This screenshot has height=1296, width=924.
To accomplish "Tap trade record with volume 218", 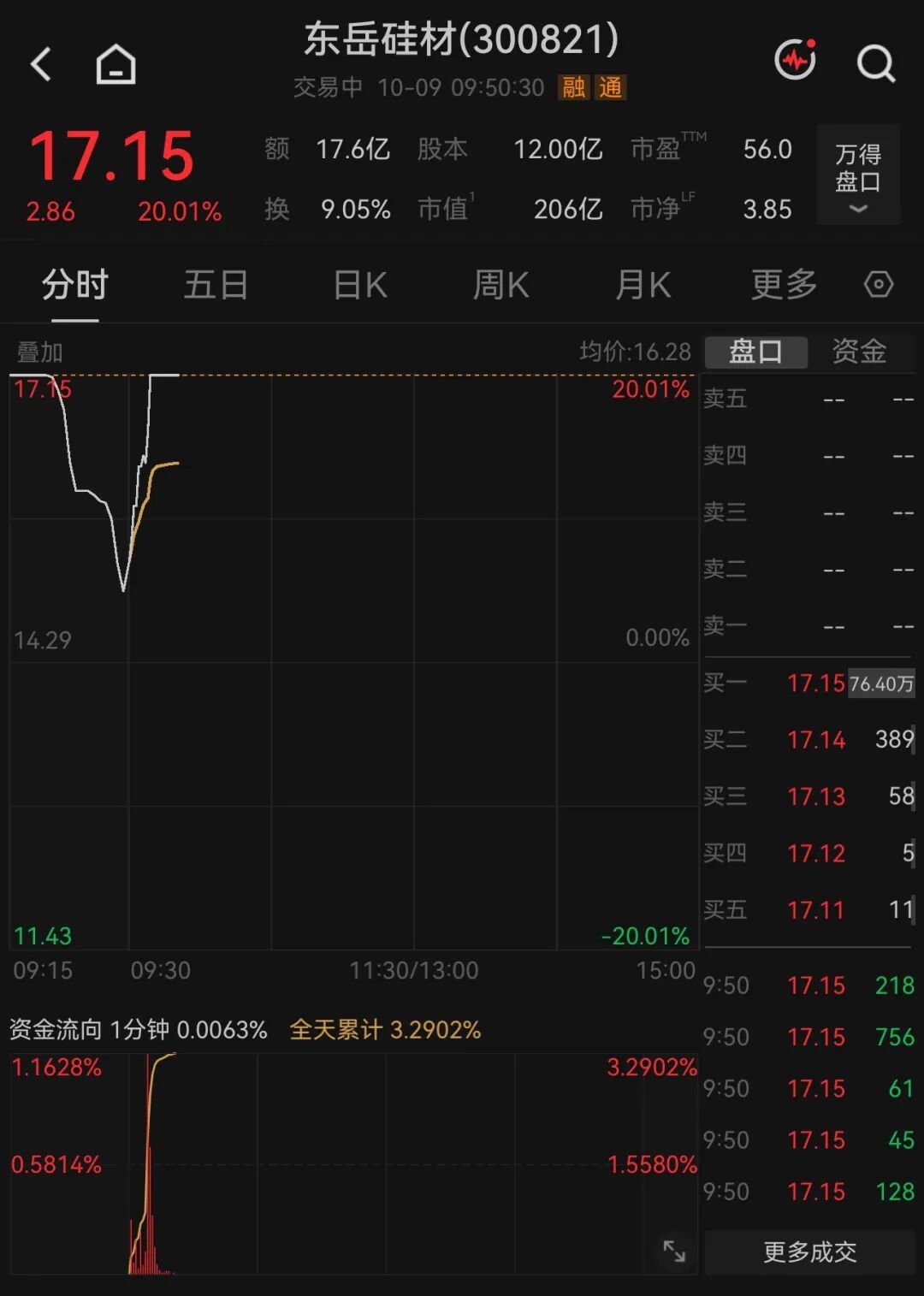I will point(809,985).
